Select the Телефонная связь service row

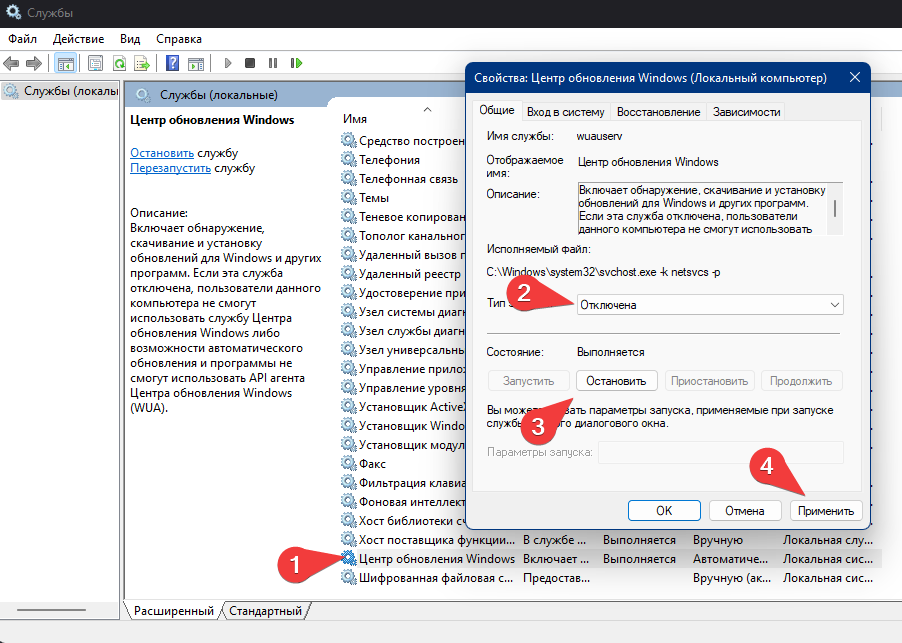click(402, 179)
